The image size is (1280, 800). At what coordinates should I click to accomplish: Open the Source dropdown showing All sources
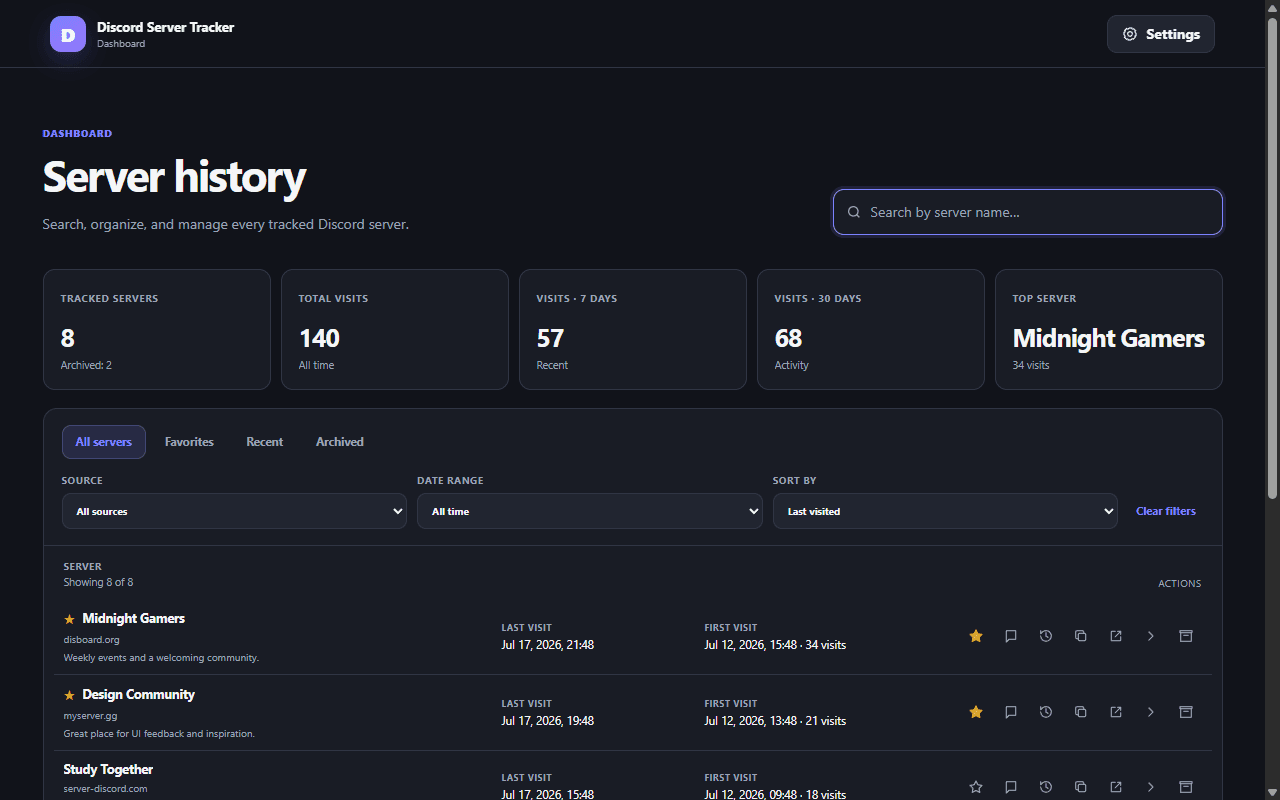pos(234,511)
